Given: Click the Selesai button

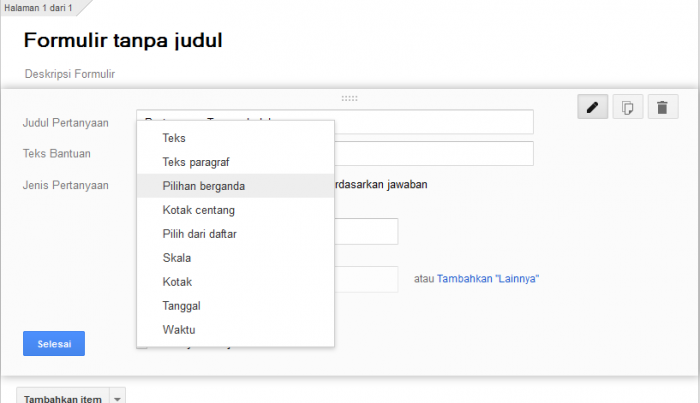Looking at the screenshot, I should (x=54, y=344).
